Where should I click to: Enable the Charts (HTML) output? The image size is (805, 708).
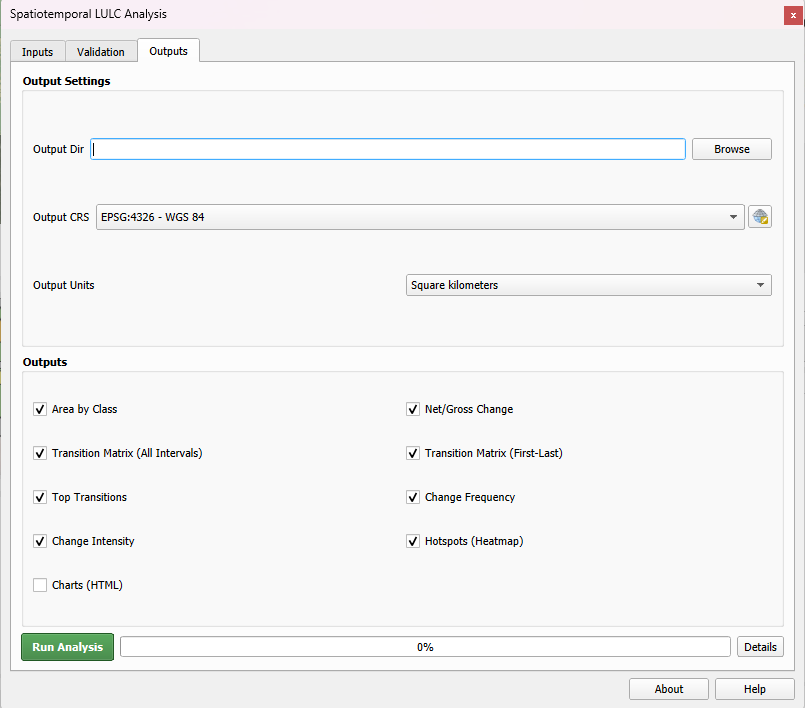(39, 585)
